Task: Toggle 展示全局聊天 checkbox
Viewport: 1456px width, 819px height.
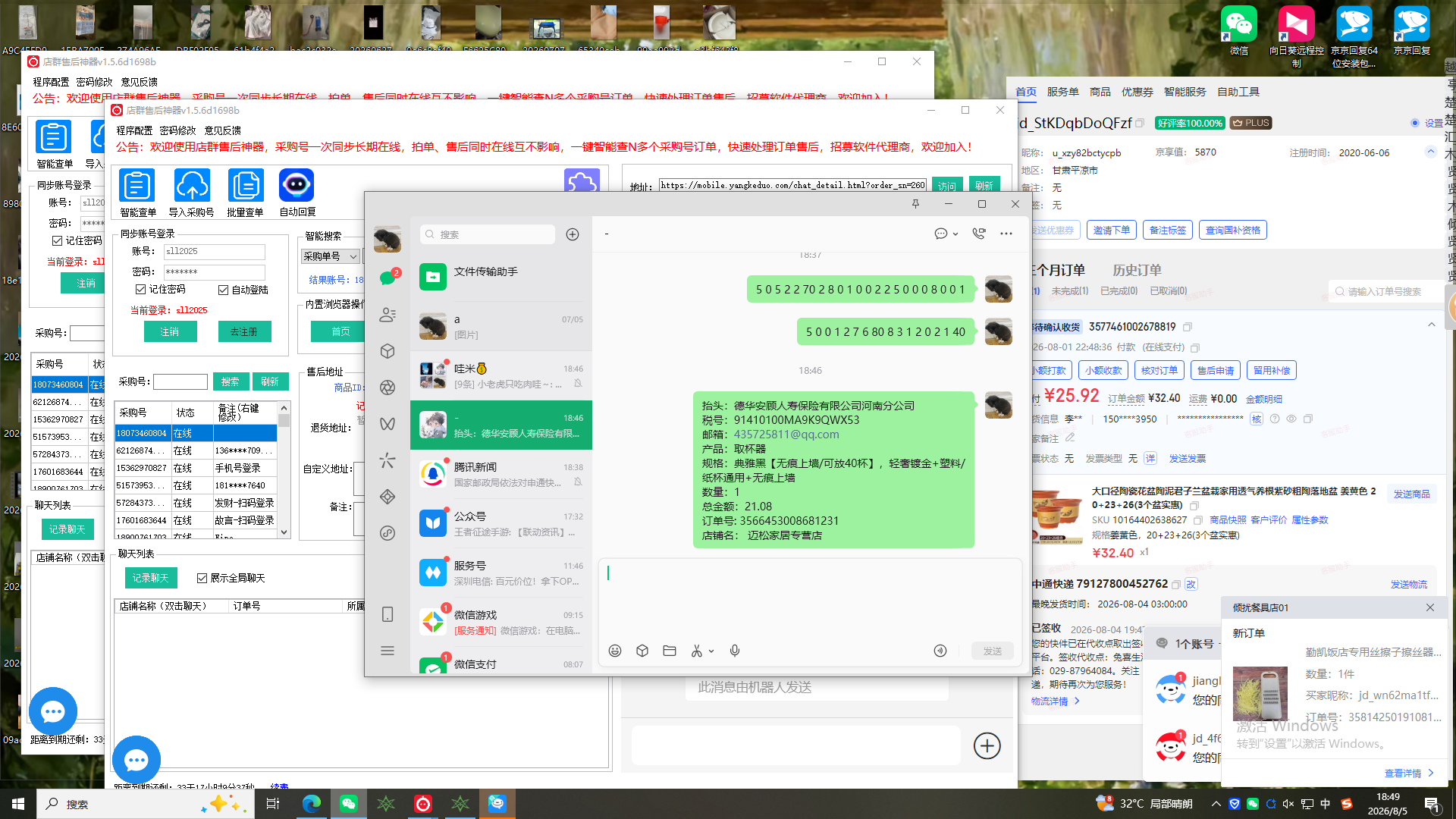Action: [x=202, y=578]
